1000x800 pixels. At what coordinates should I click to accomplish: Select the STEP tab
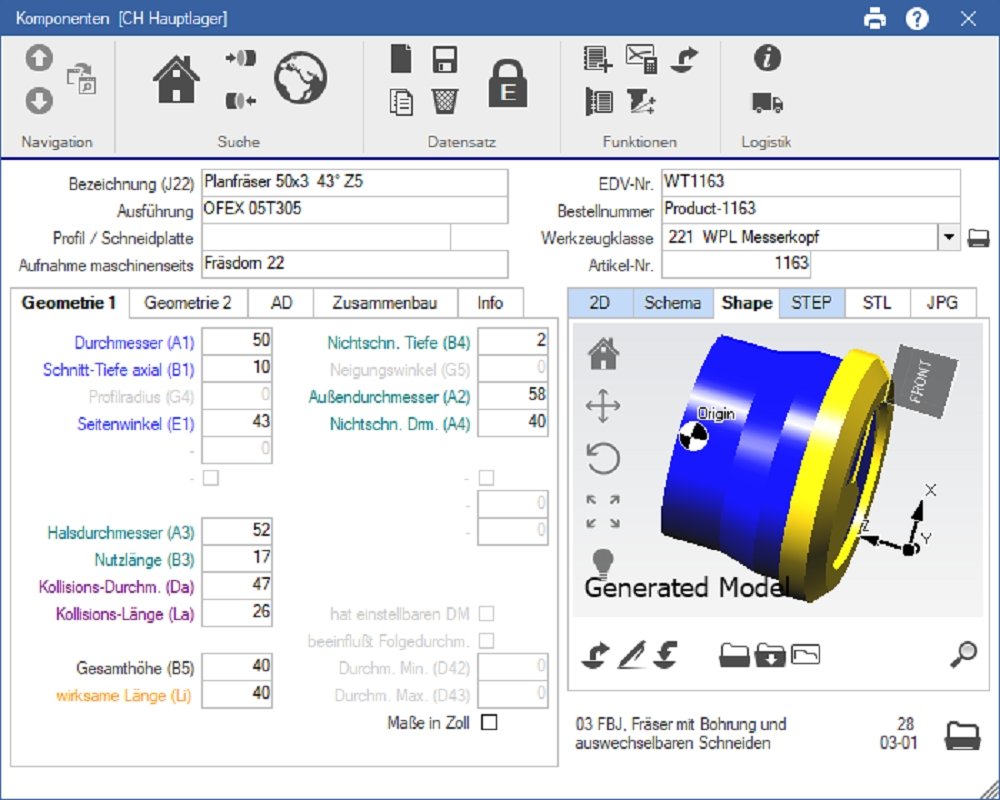(x=811, y=302)
